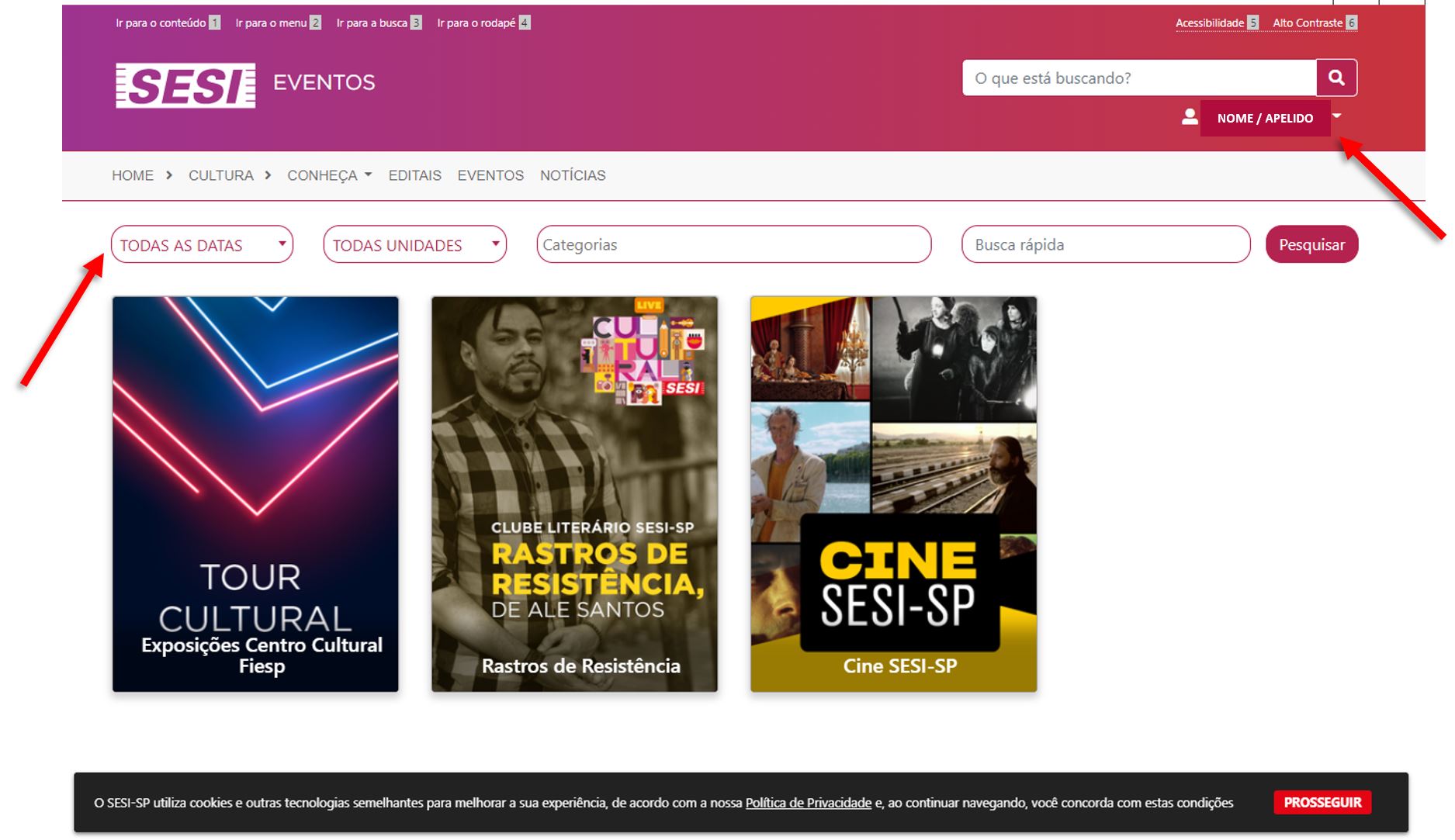This screenshot has width=1455, height=840.
Task: Click PROSSEGUIR on the cookie banner
Action: point(1322,802)
